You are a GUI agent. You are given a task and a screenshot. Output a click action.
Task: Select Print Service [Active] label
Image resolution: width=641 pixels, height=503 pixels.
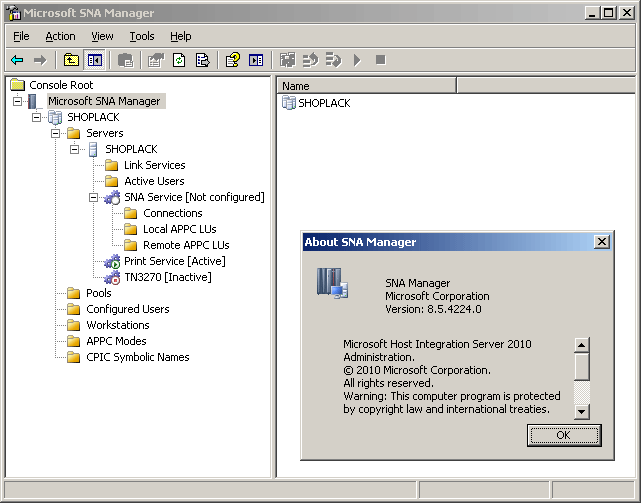point(175,261)
